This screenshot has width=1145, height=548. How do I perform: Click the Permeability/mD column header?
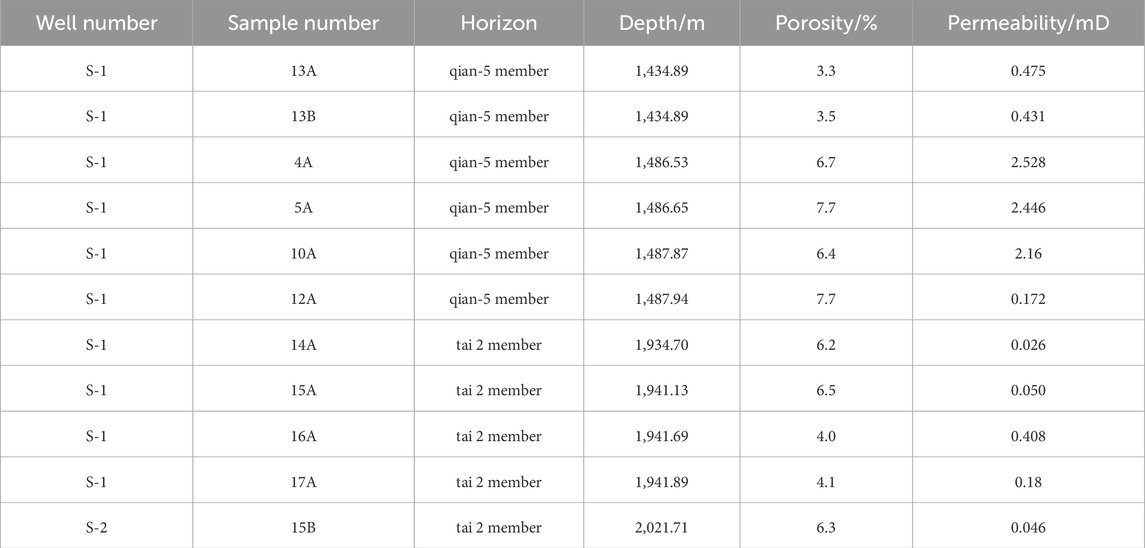[1027, 23]
